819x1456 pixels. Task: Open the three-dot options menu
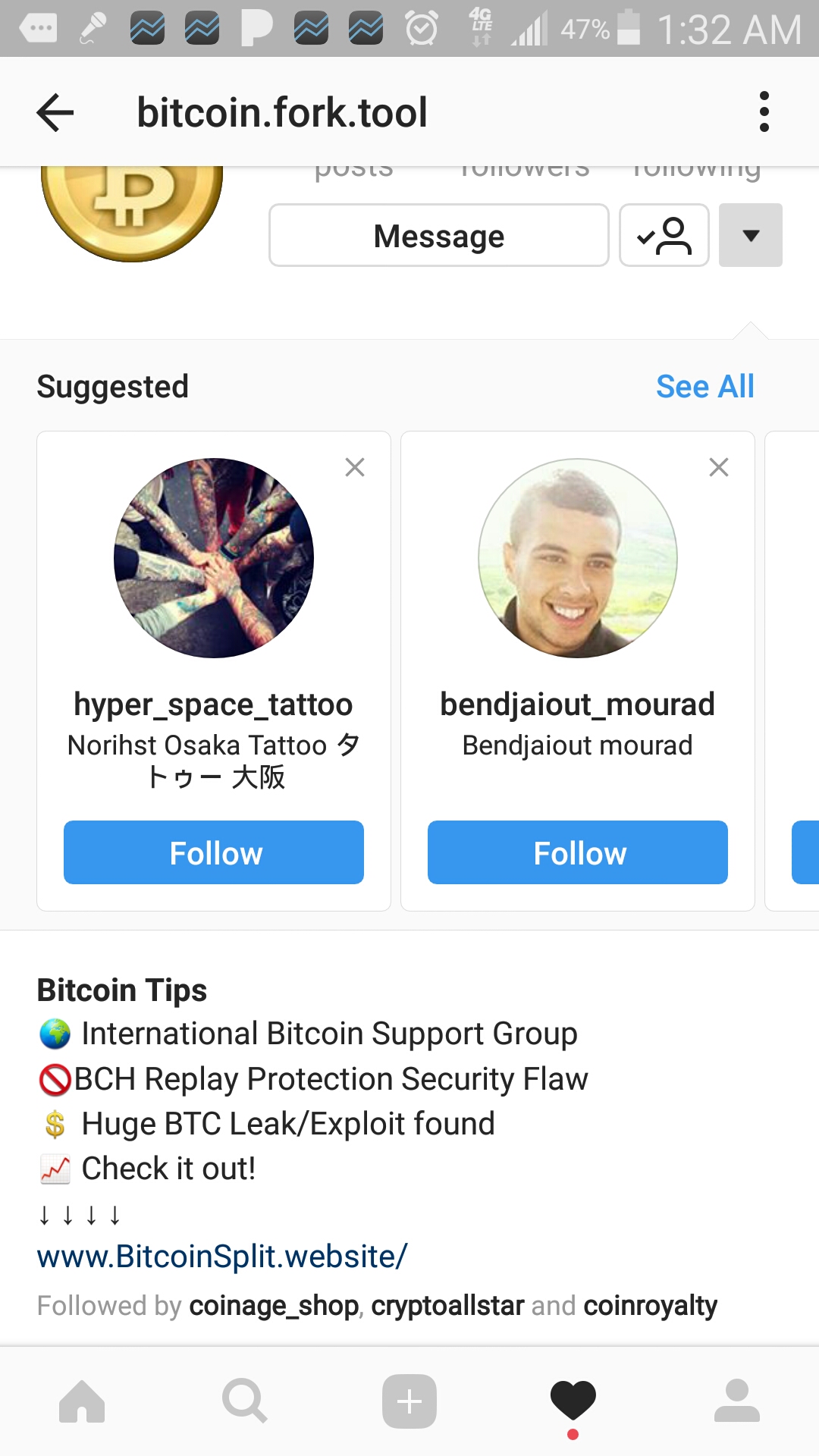[764, 111]
